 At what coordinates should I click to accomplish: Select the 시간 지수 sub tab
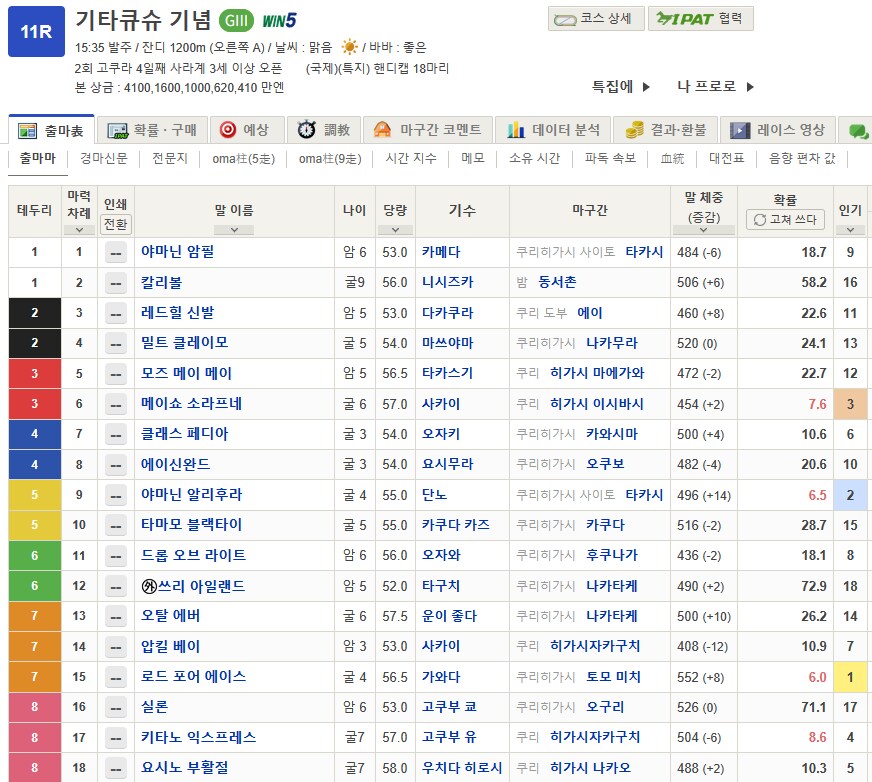click(411, 159)
